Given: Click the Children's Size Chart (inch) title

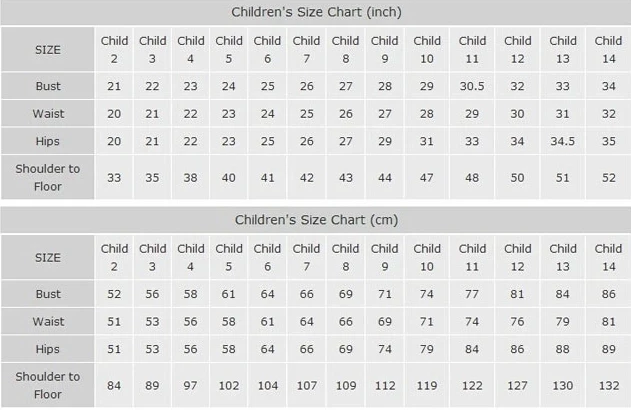Looking at the screenshot, I should pos(317,12).
